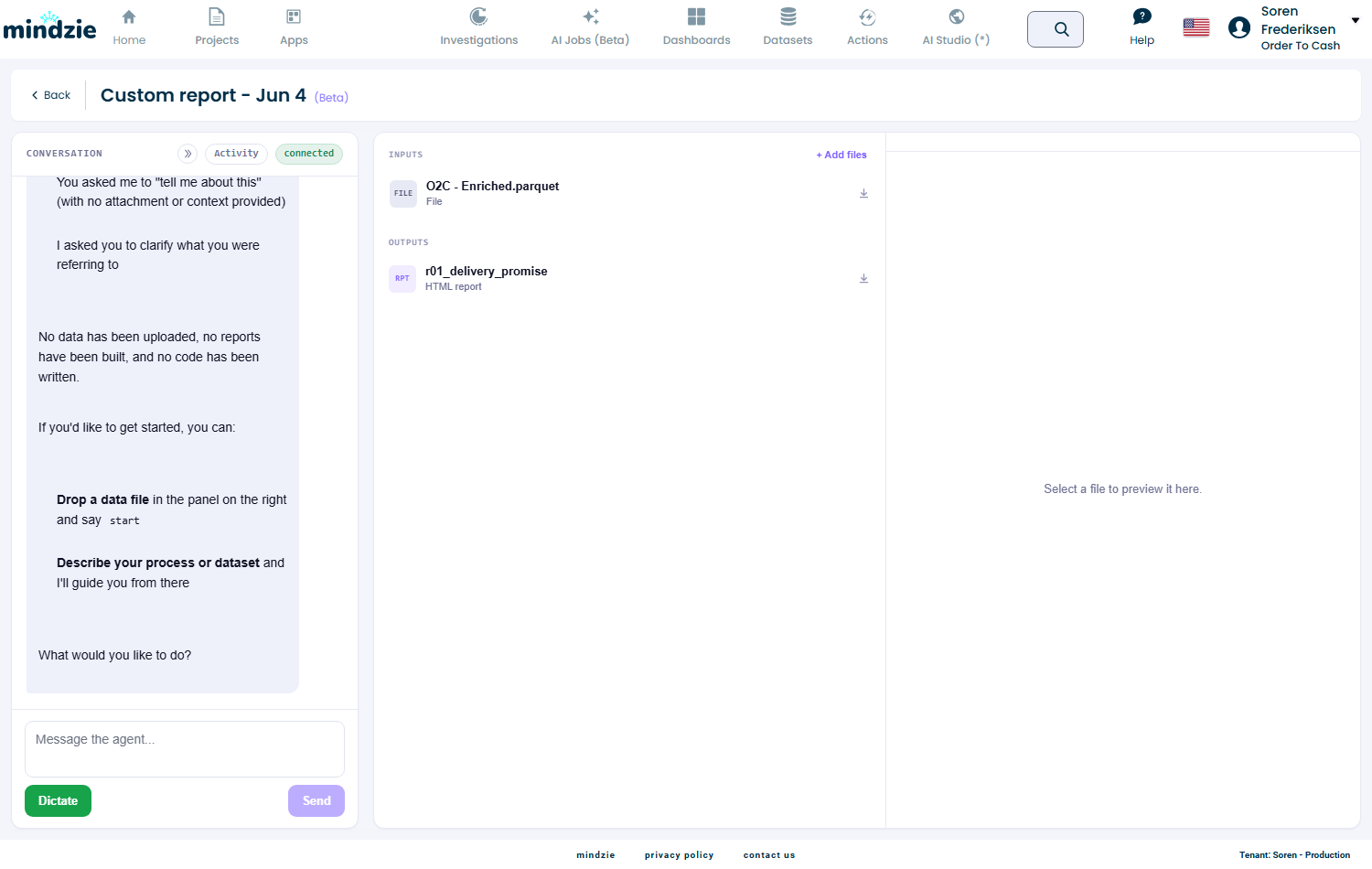Navigate to Dashboards

click(x=696, y=27)
